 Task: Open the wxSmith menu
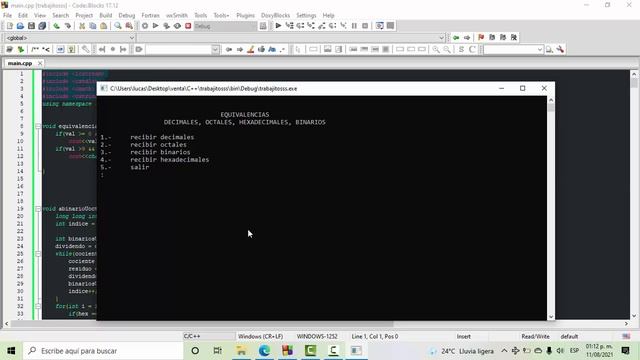coord(177,15)
